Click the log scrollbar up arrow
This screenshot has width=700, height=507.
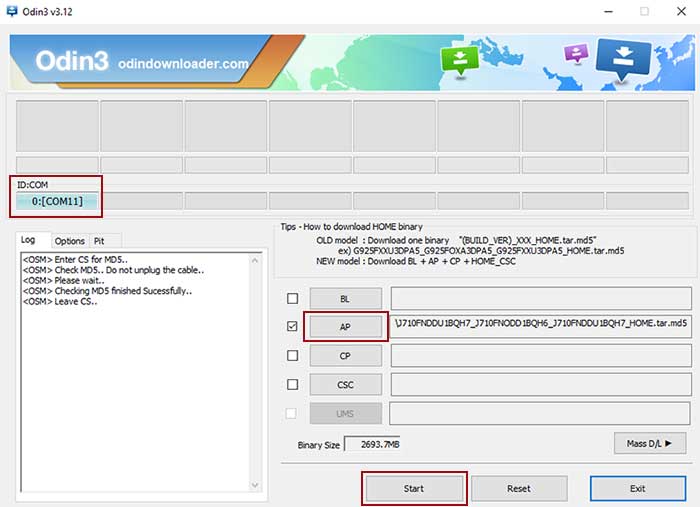click(x=255, y=259)
